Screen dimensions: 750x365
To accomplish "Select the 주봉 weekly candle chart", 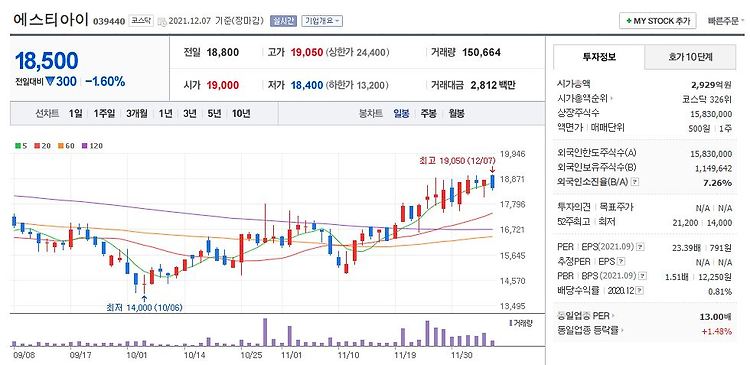I will [x=429, y=114].
